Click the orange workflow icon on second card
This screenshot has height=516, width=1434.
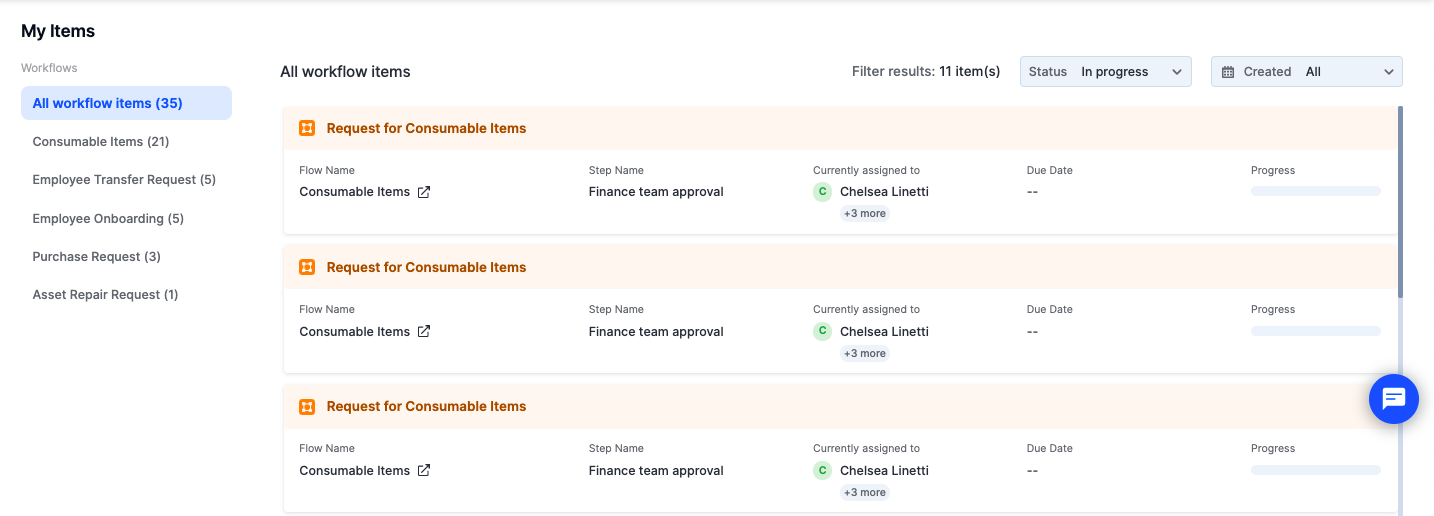pyautogui.click(x=307, y=267)
